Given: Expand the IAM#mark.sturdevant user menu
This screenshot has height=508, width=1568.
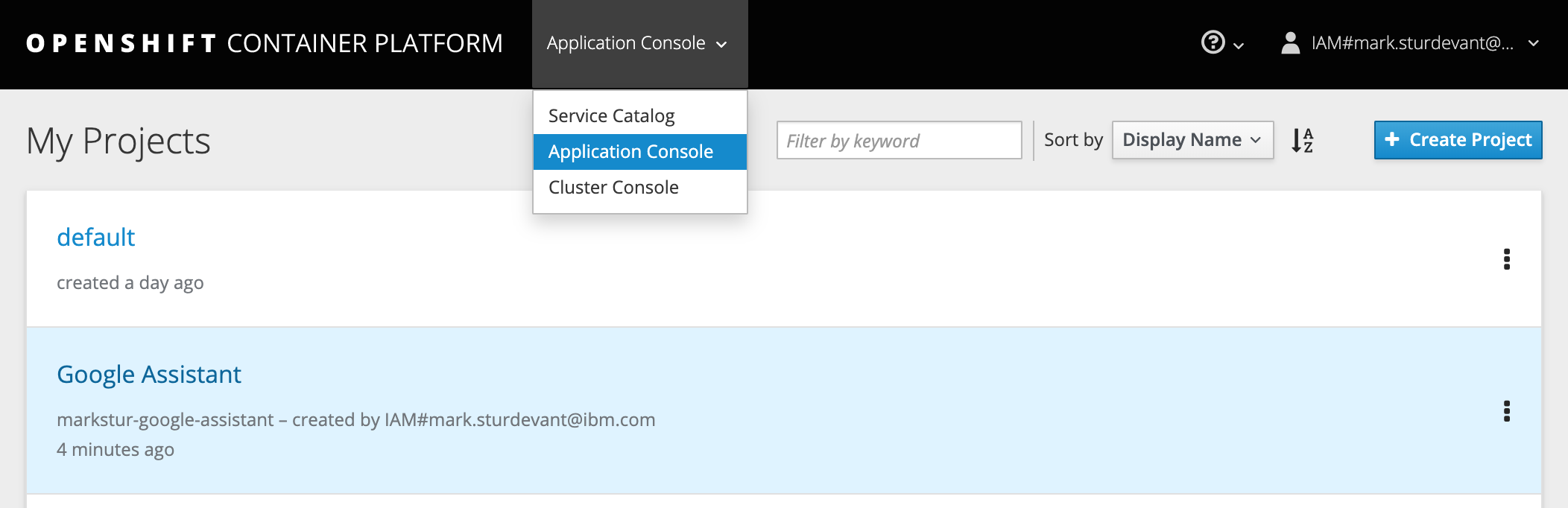Looking at the screenshot, I should 1411,43.
